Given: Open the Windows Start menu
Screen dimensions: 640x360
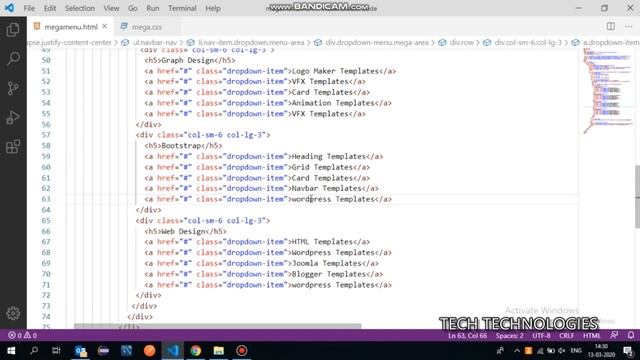Looking at the screenshot, I should coord(11,351).
